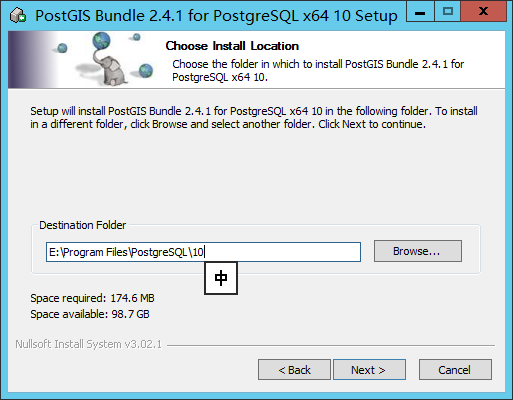Minimize the PostGIS setup window
513x400 pixels.
click(420, 12)
